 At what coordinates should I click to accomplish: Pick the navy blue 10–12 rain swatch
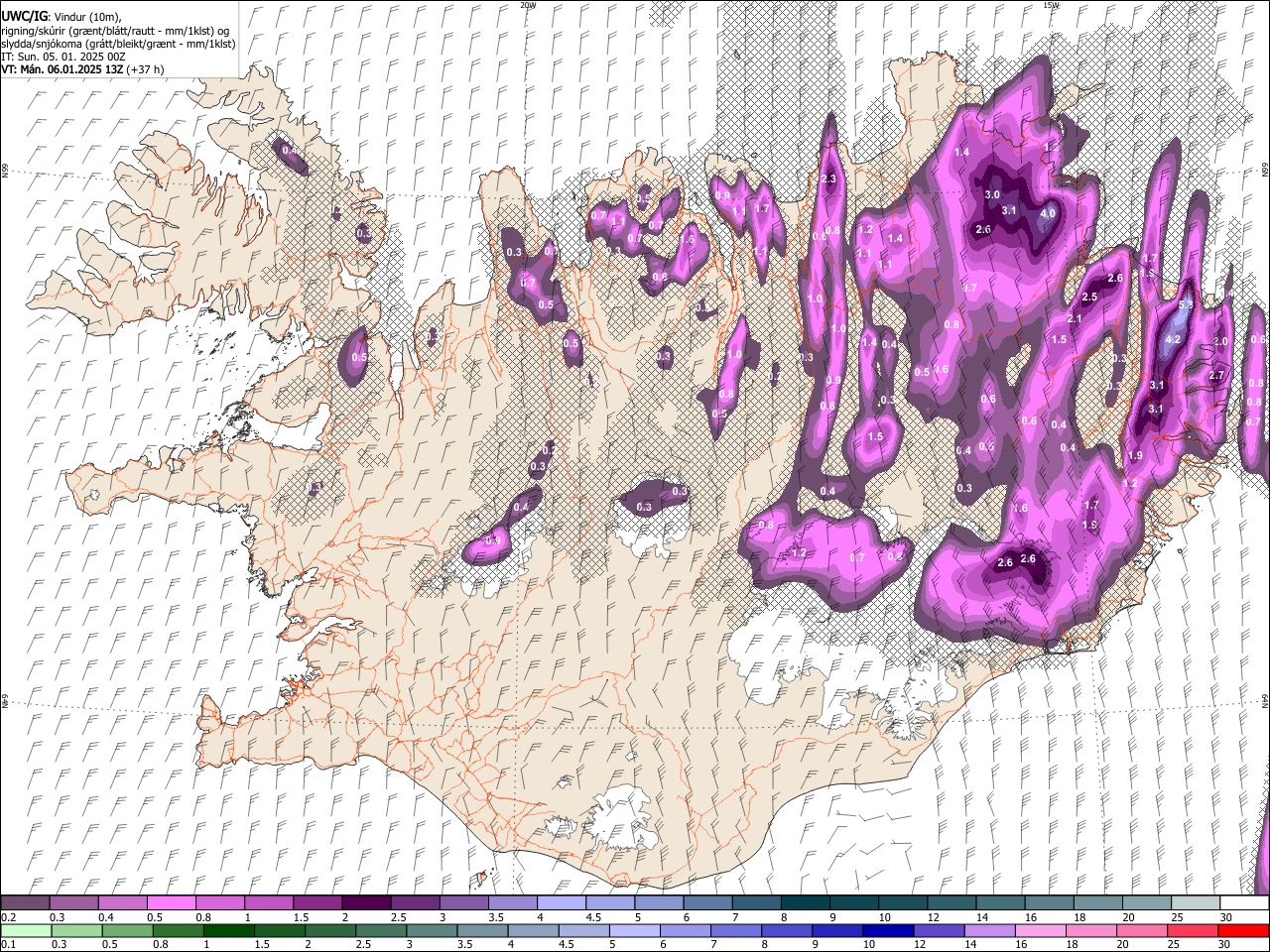click(887, 931)
